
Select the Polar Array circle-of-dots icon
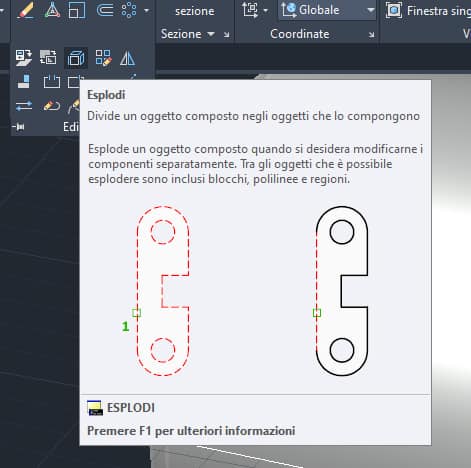point(129,10)
